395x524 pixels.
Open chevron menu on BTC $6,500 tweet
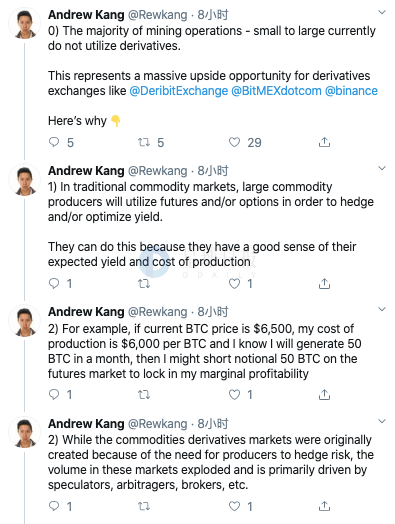382,309
